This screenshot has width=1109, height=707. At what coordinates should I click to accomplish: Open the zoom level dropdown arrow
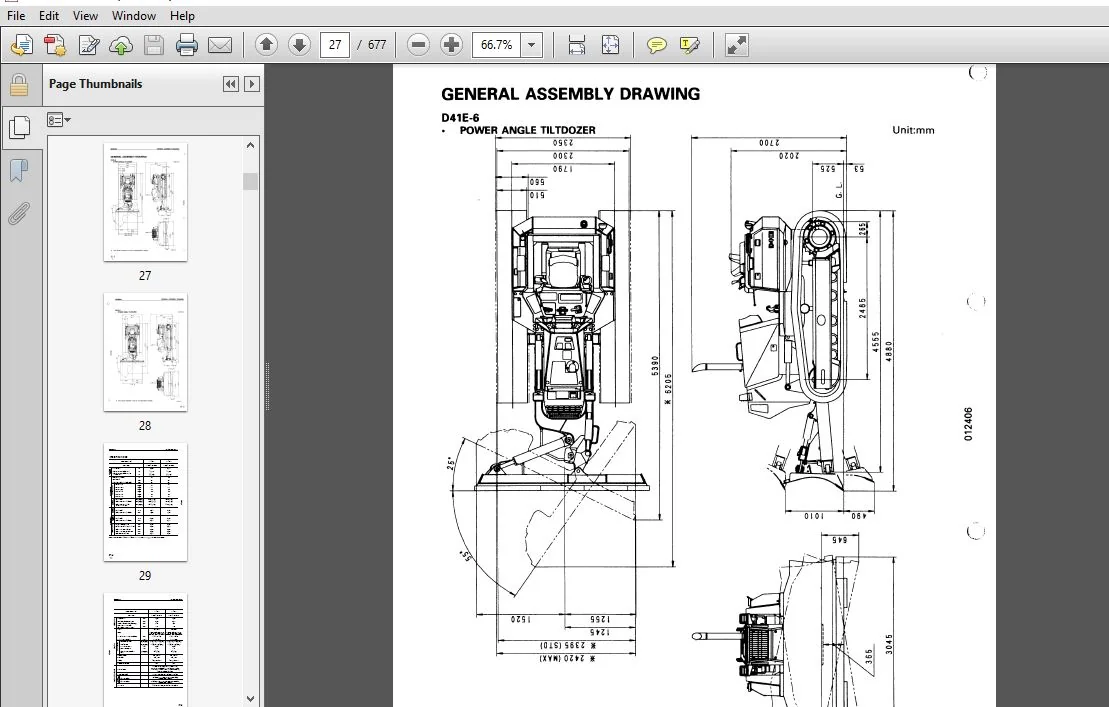tap(532, 45)
